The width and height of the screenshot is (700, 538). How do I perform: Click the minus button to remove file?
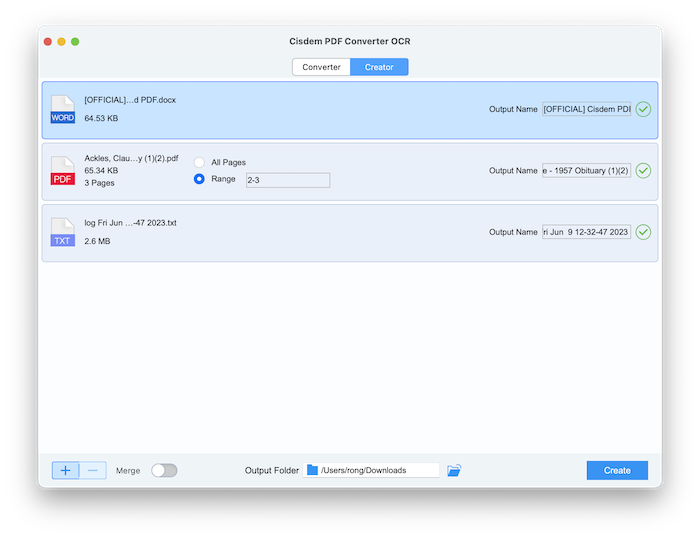point(93,470)
